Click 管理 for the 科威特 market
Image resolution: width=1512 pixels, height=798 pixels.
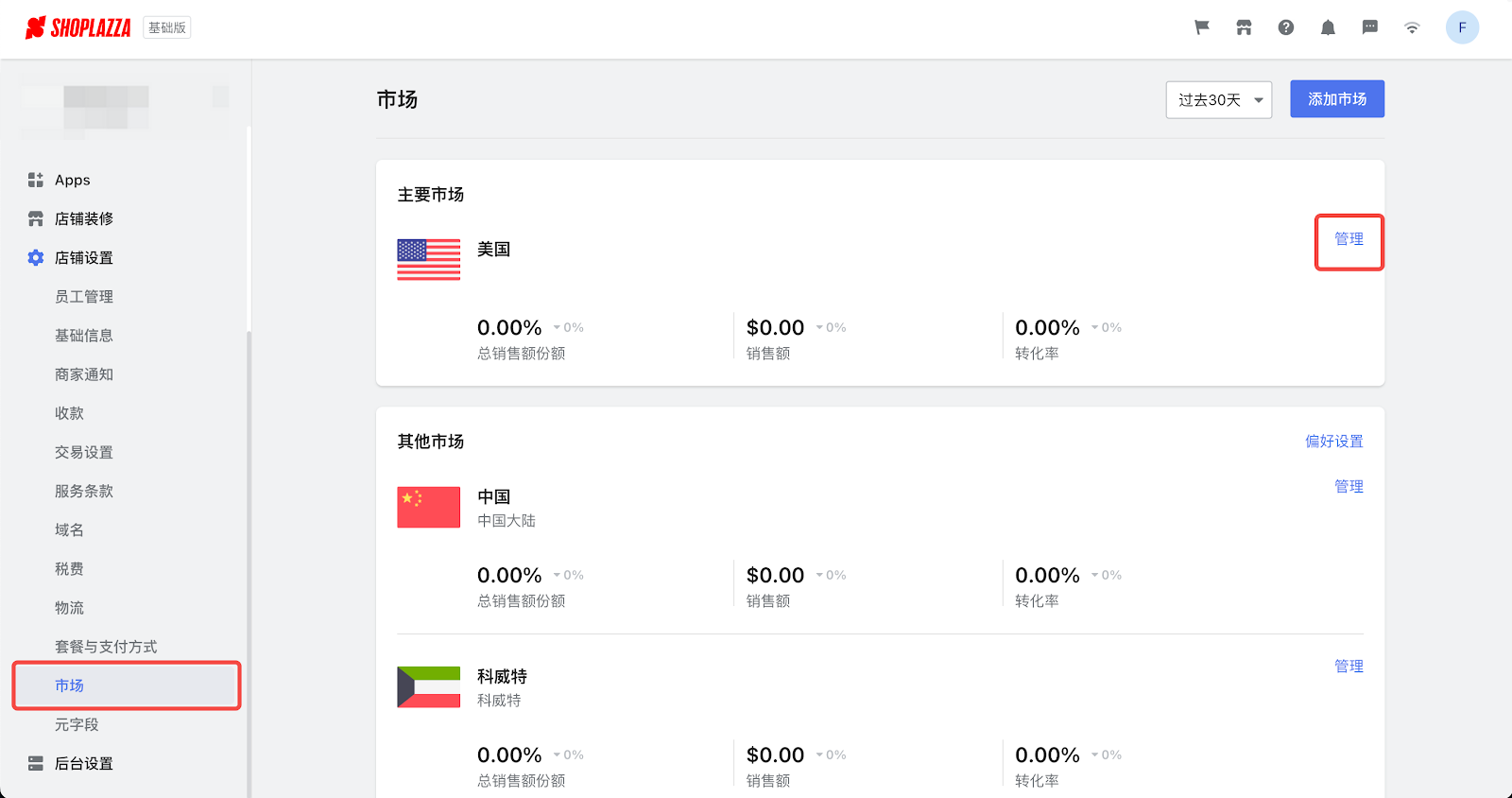point(1349,667)
